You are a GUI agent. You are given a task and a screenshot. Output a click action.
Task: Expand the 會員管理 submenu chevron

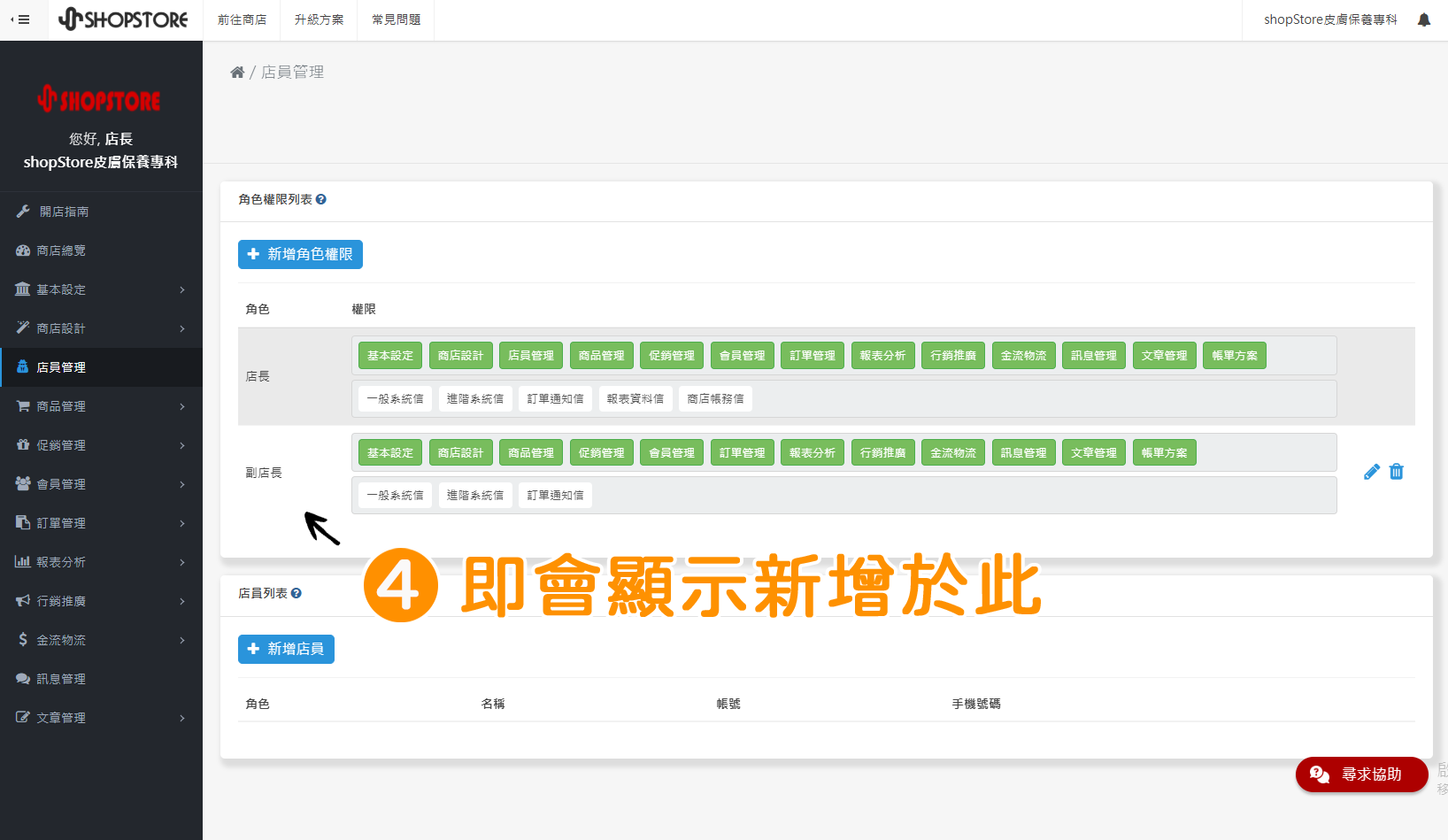pyautogui.click(x=182, y=484)
